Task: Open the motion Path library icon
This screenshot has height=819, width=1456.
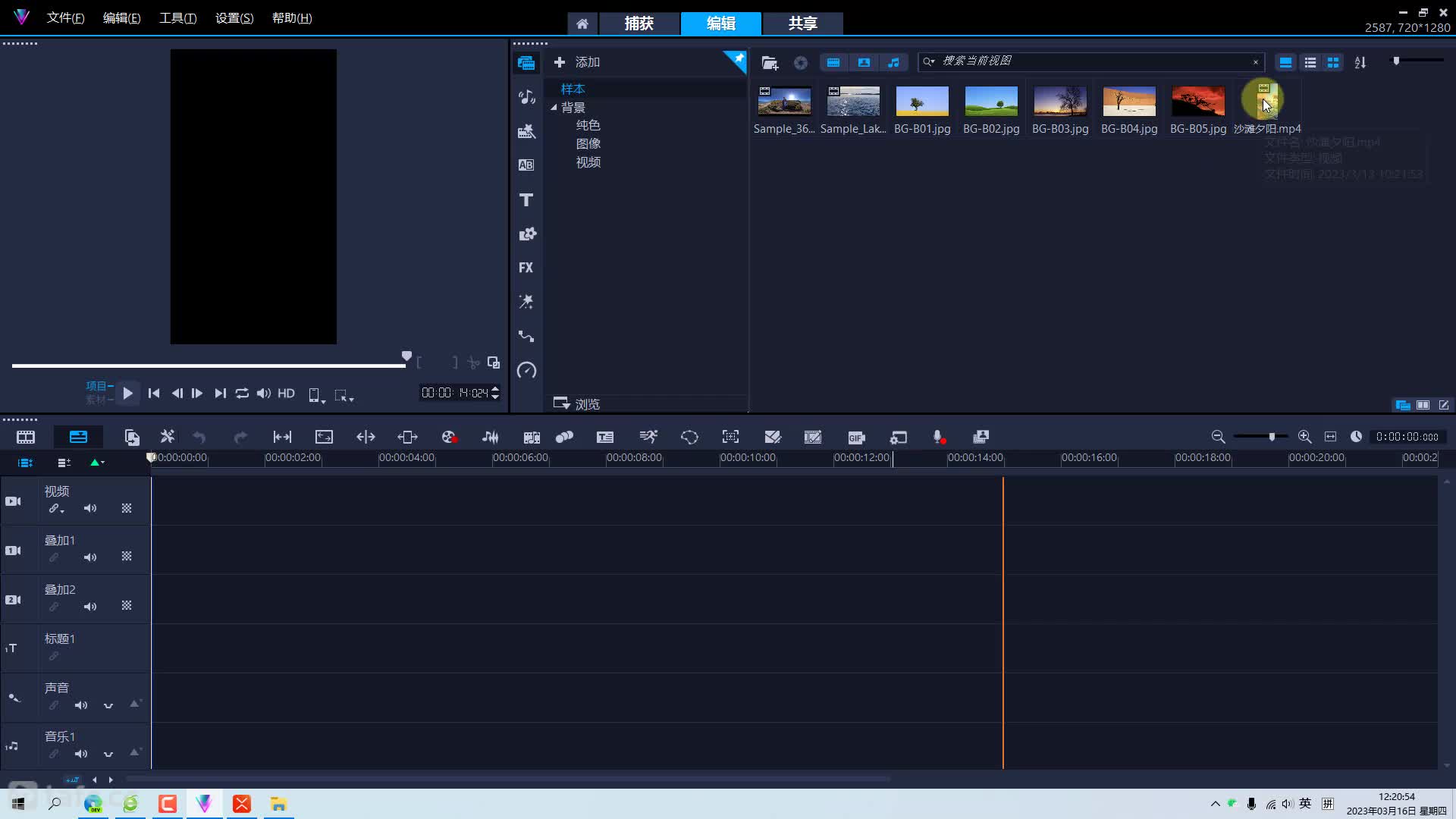Action: (x=526, y=336)
